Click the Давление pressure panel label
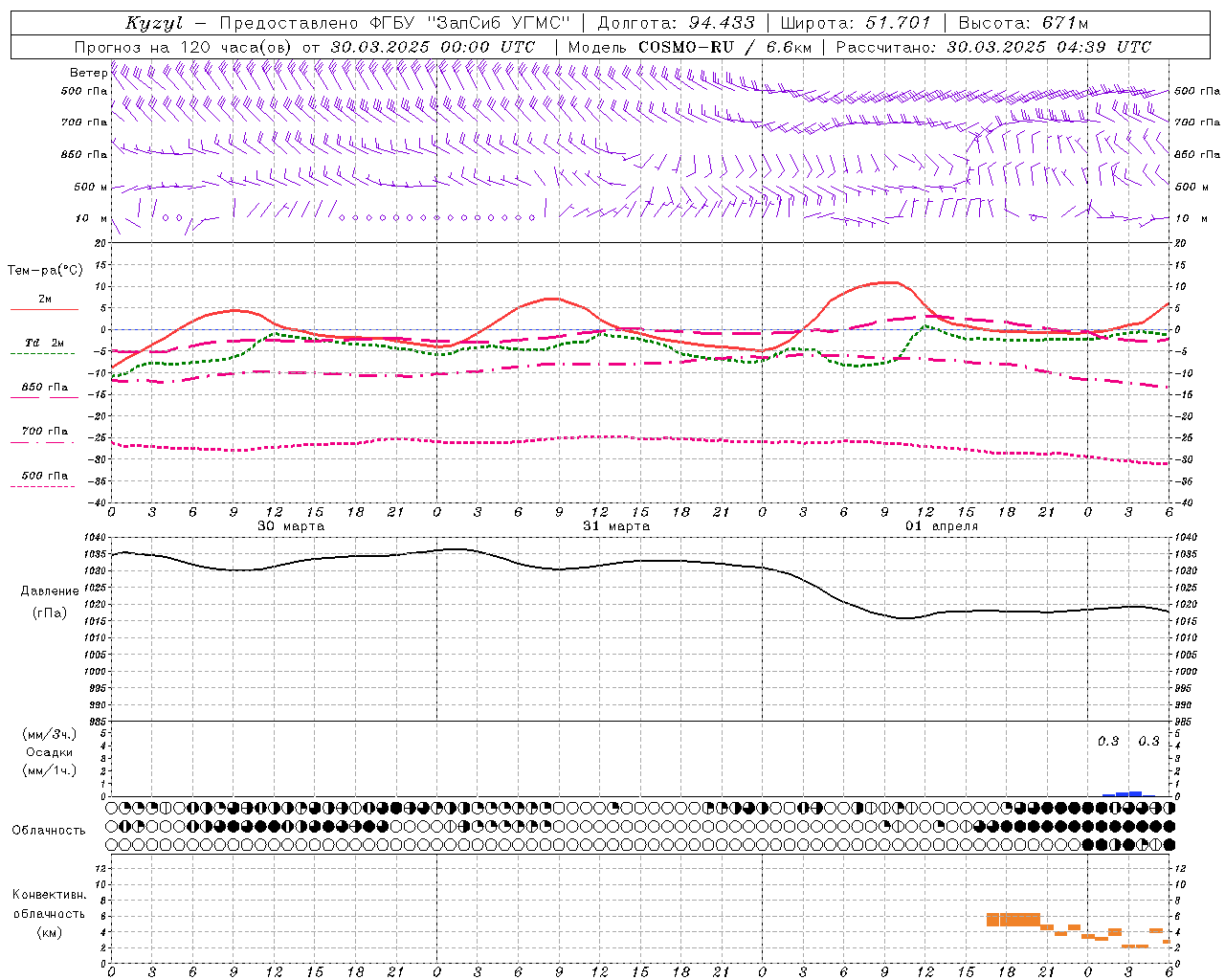This screenshot has height=980, width=1225. pyautogui.click(x=50, y=591)
